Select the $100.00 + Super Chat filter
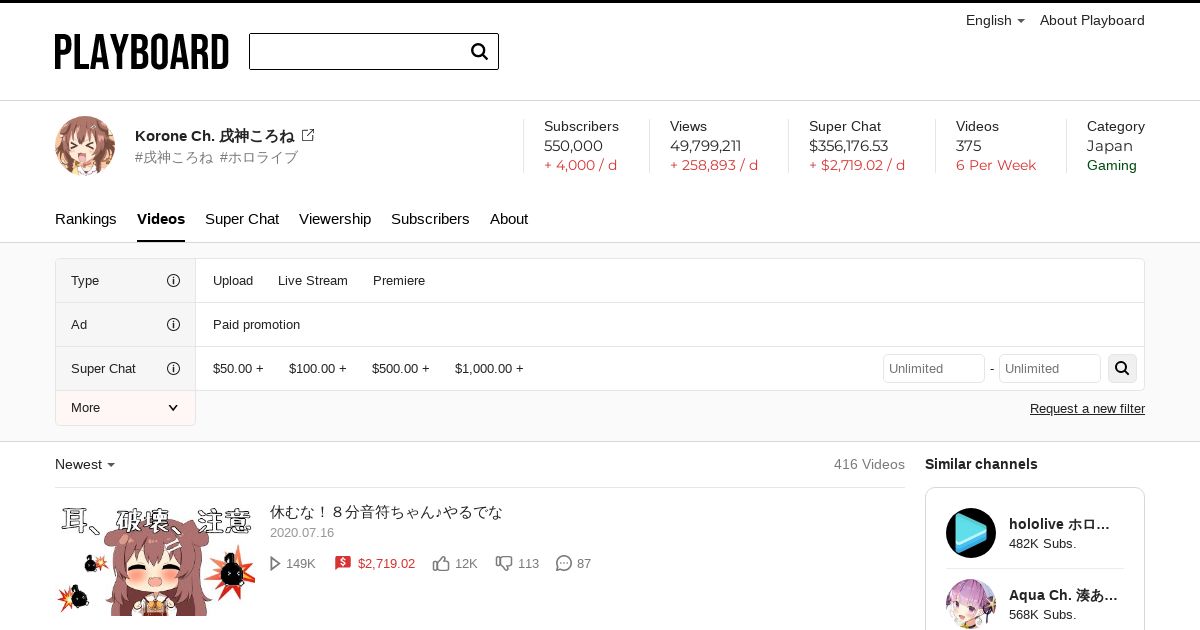The height and width of the screenshot is (630, 1200). (318, 369)
